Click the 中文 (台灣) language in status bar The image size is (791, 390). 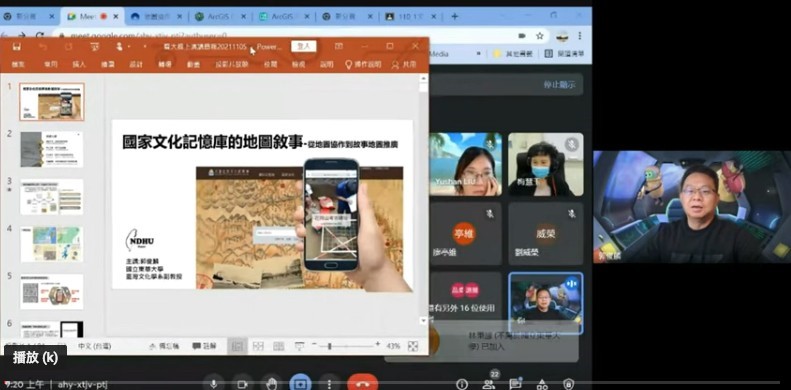pos(94,346)
